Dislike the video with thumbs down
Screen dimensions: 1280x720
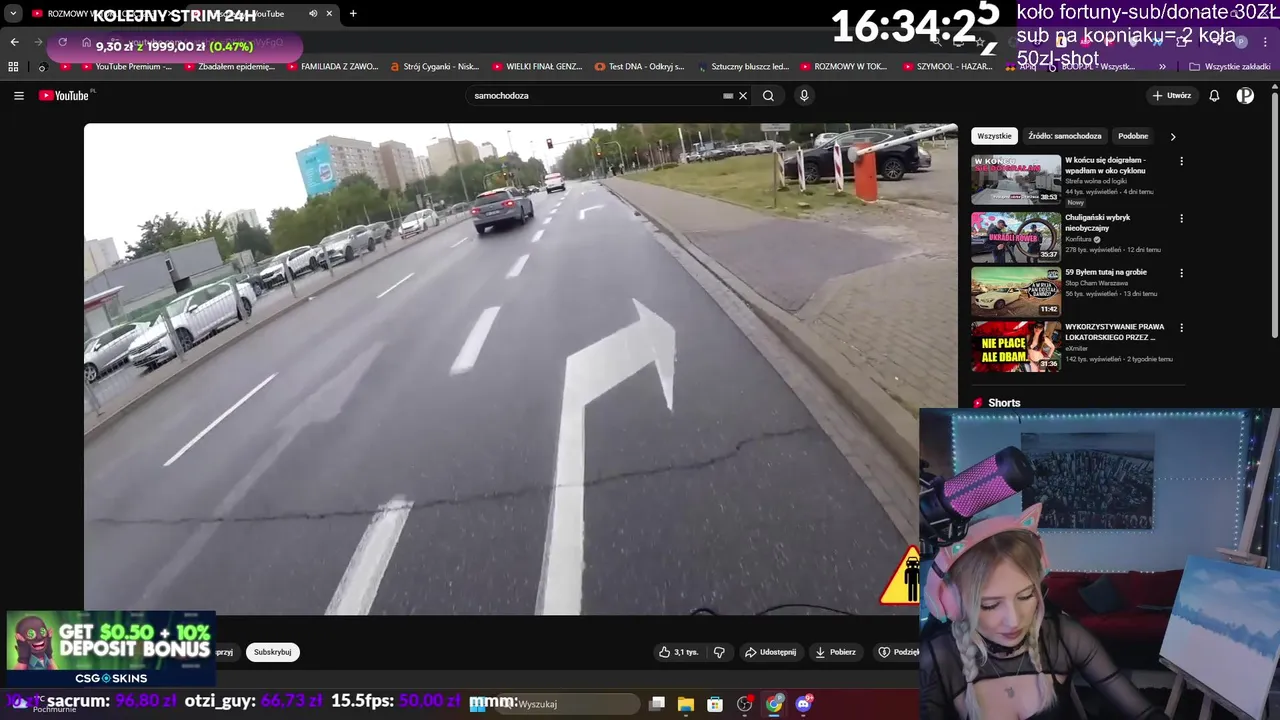point(719,652)
